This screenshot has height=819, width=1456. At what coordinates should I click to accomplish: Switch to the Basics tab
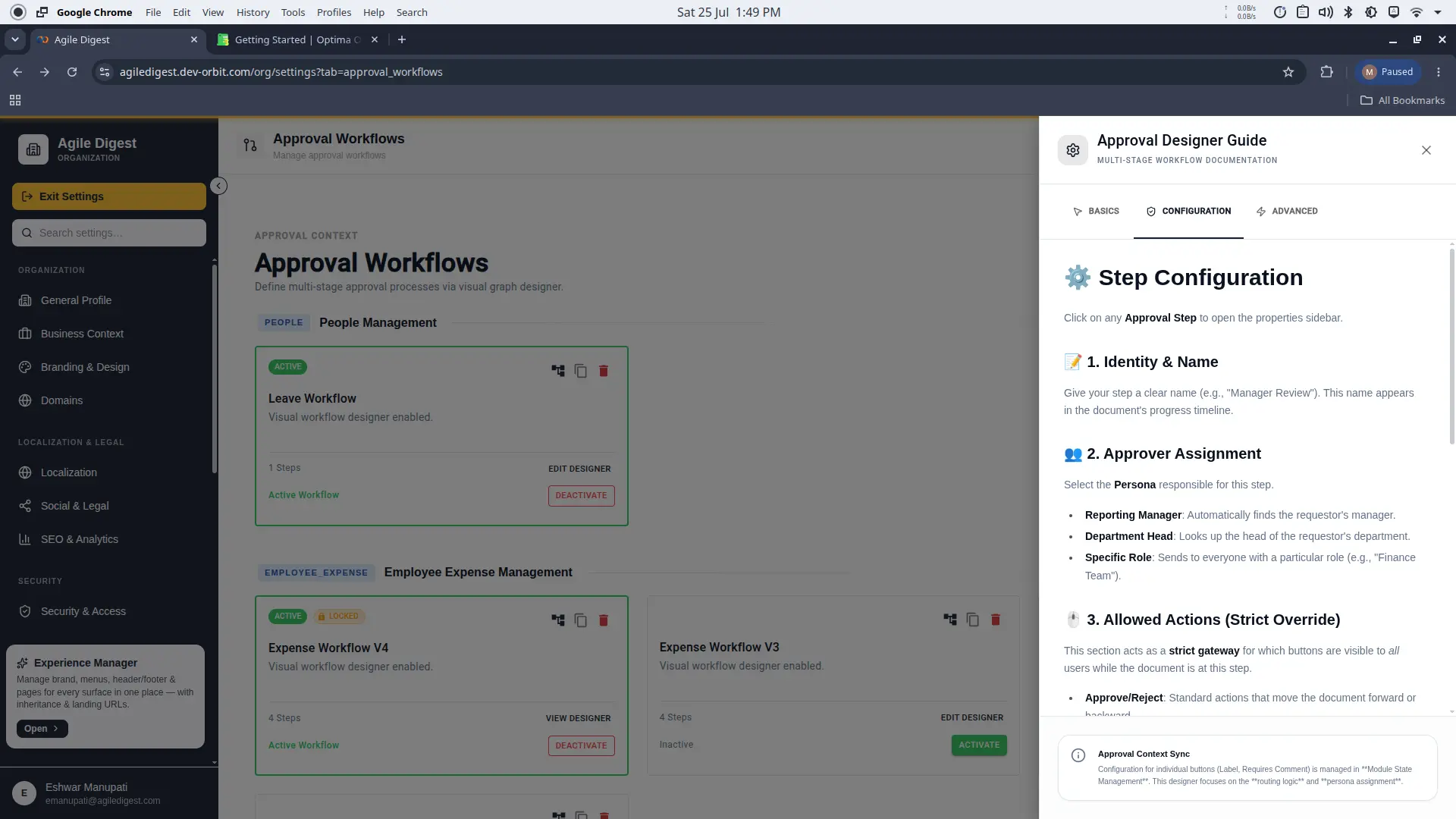click(x=1096, y=212)
